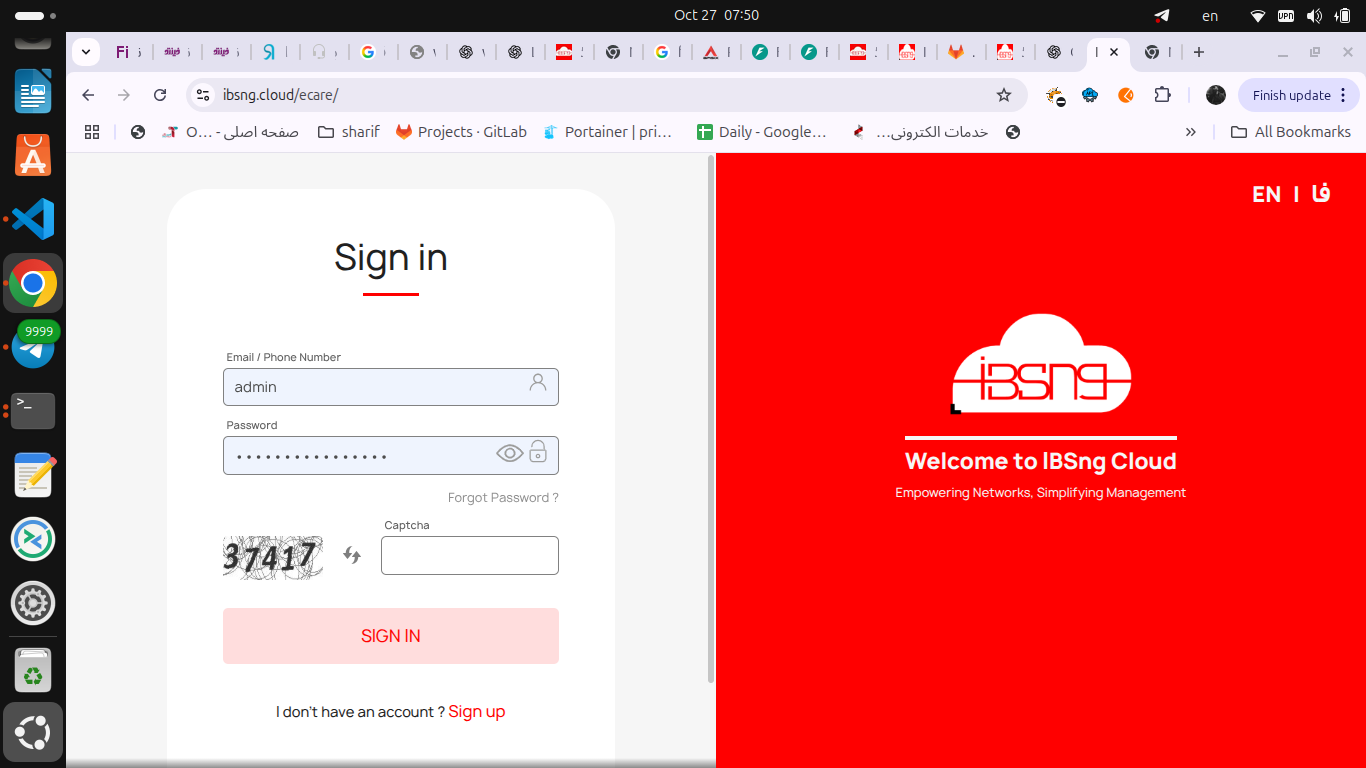
Task: Bookmark this page with the star icon
Action: pos(1004,95)
